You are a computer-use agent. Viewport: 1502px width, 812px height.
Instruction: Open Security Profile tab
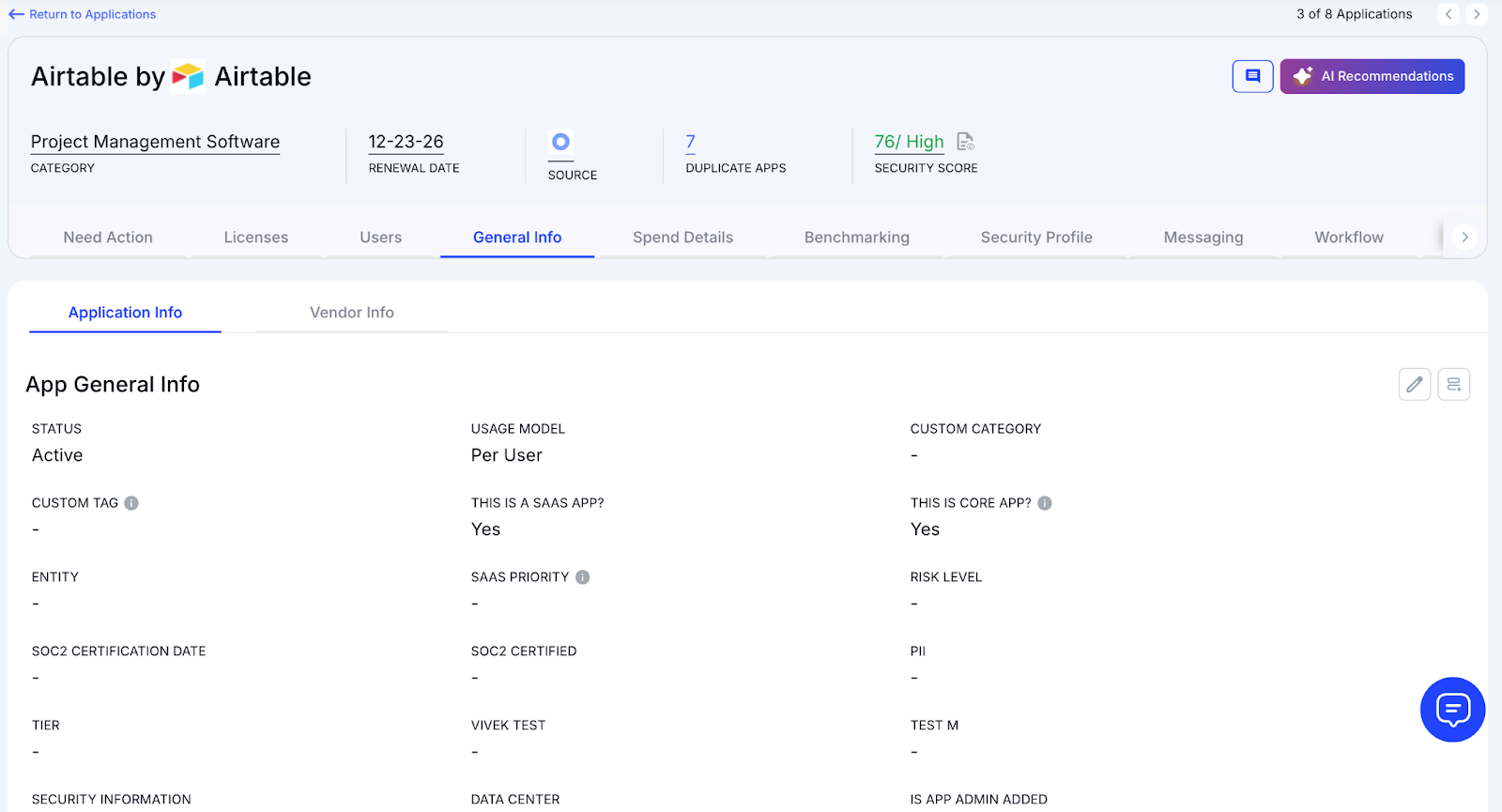(1036, 237)
